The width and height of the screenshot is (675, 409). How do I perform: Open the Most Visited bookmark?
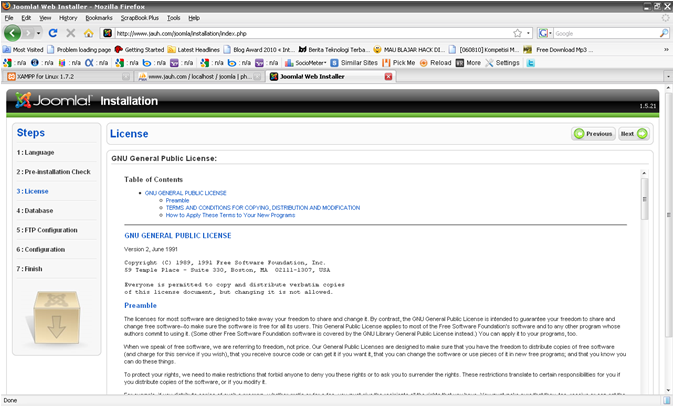pos(23,50)
